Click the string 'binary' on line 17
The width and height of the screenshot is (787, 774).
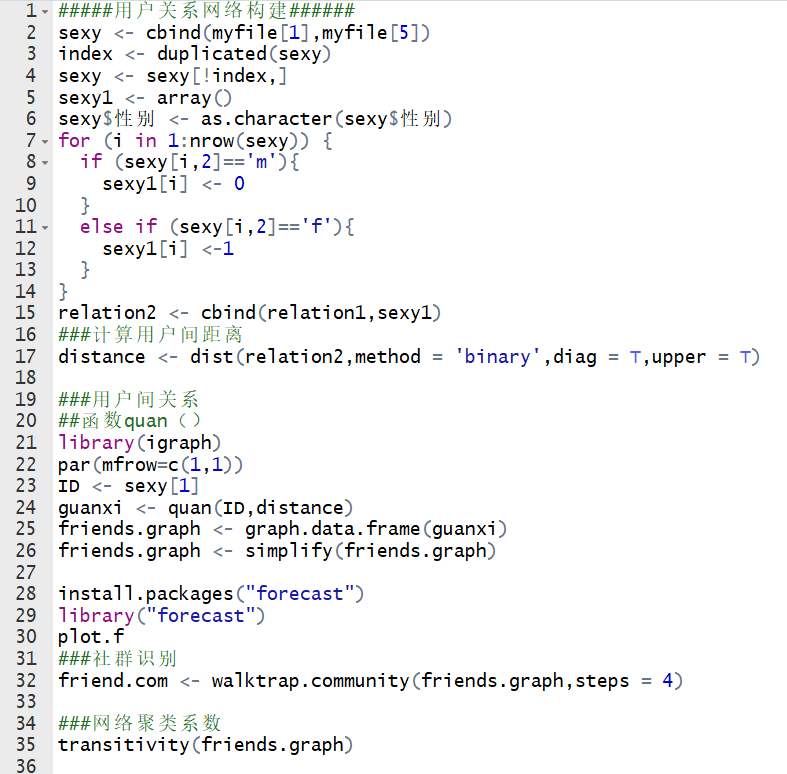pos(497,357)
